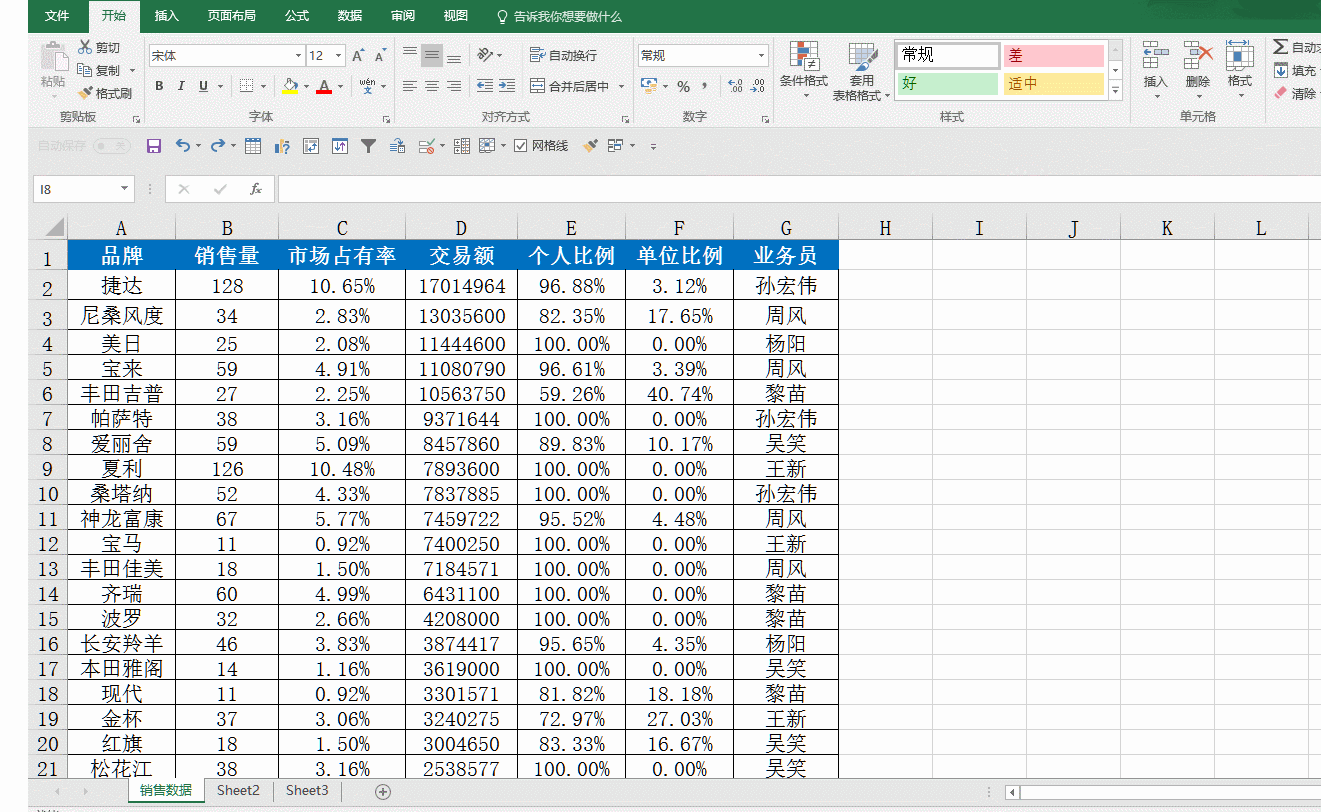Apply Underline with U icon
The height and width of the screenshot is (812, 1321).
pyautogui.click(x=204, y=87)
